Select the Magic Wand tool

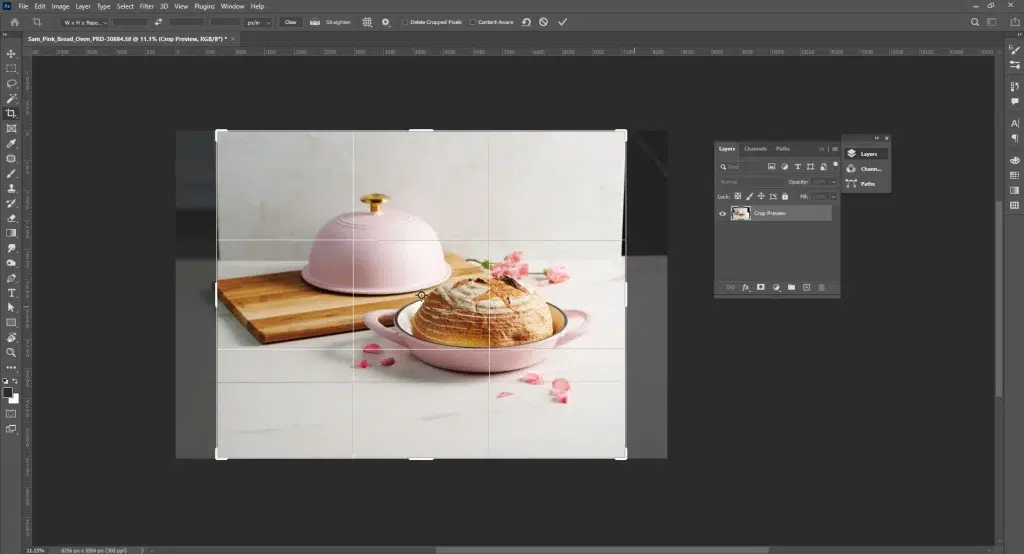pos(11,99)
